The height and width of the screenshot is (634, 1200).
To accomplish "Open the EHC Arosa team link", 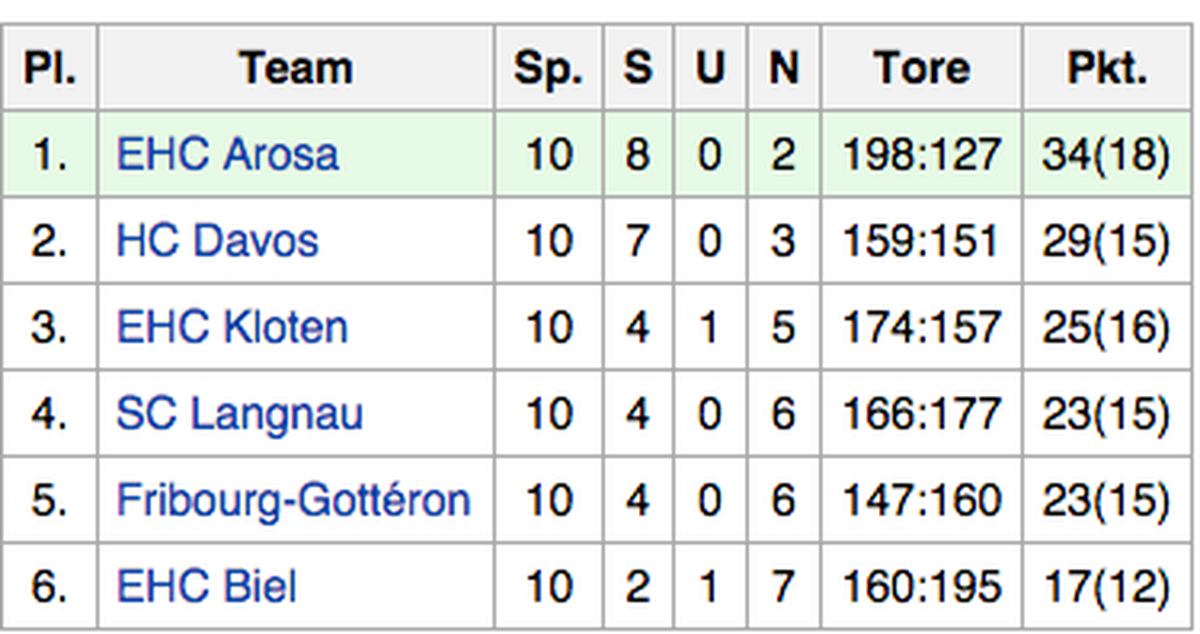I will [227, 154].
